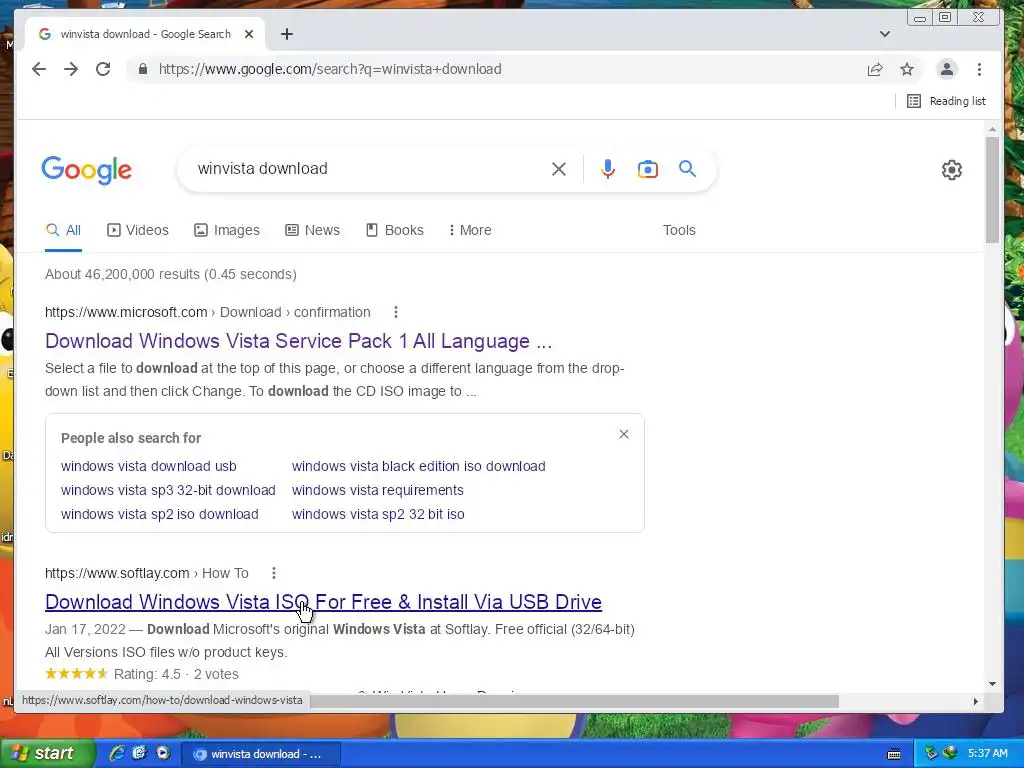Screen dimensions: 1024x768
Task: Click the vertical scrollbar thumb
Action: click(992, 189)
